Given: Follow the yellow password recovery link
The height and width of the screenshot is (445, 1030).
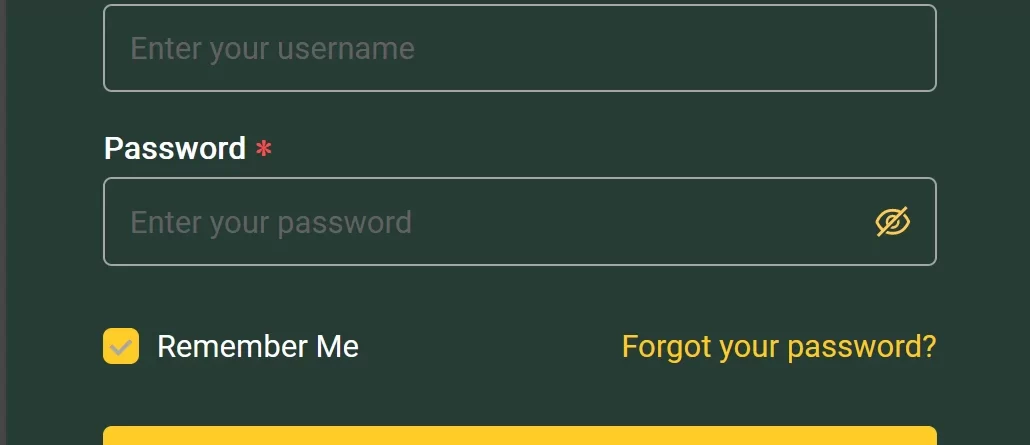Looking at the screenshot, I should click(x=779, y=347).
